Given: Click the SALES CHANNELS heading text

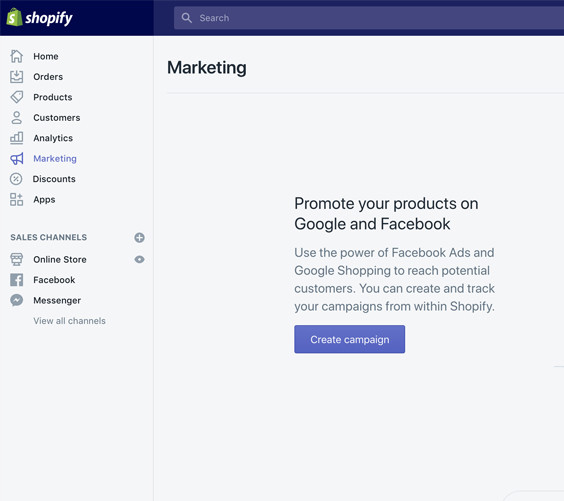Looking at the screenshot, I should point(49,237).
